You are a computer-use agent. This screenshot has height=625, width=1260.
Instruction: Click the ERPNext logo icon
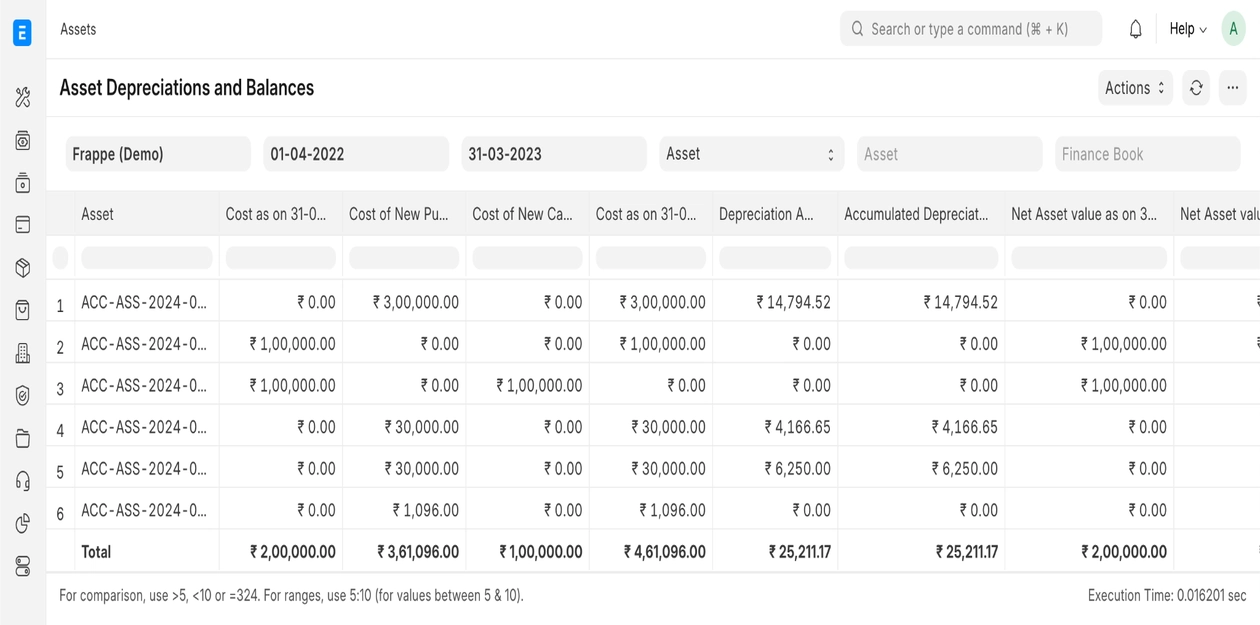22,32
